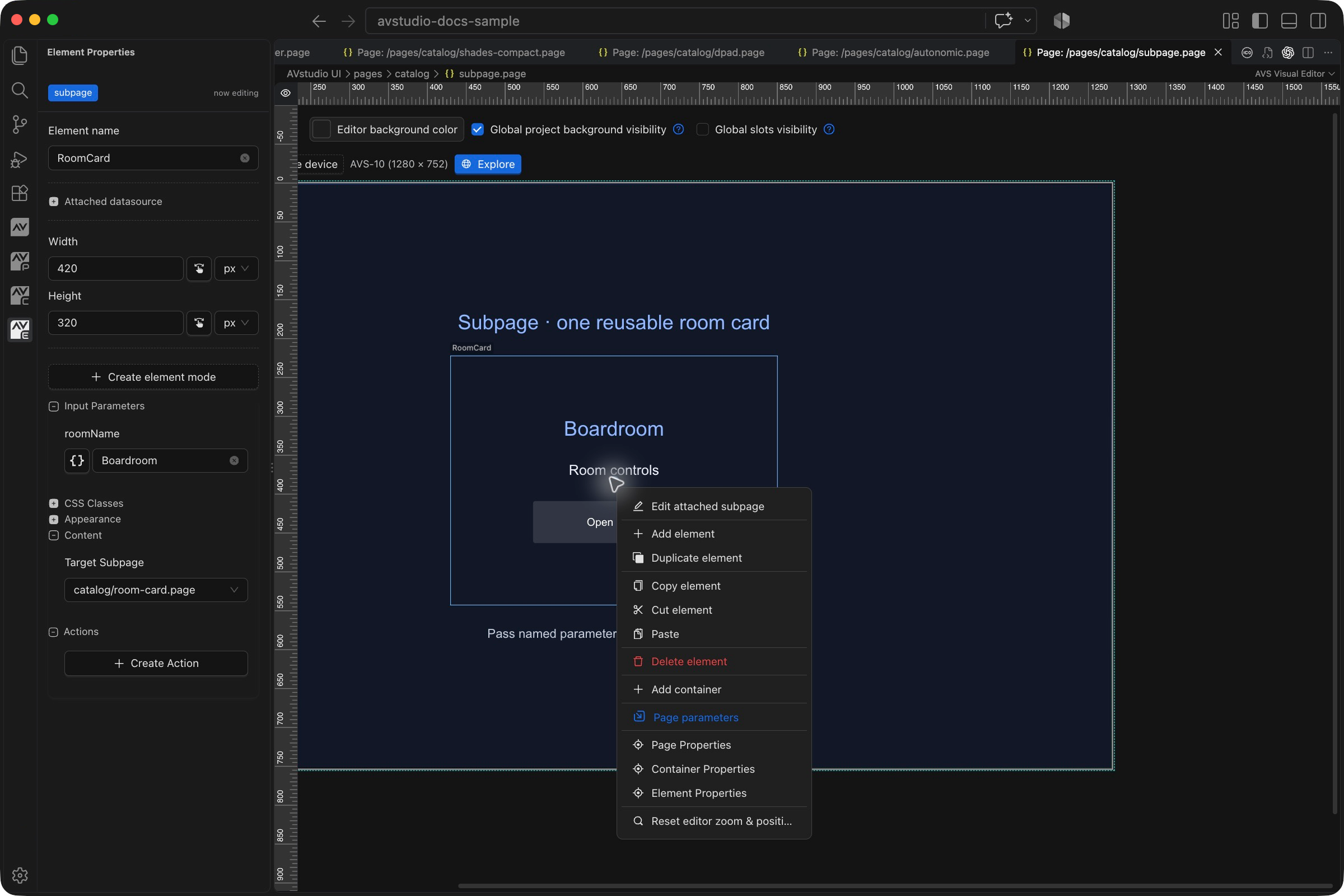1344x896 pixels.
Task: Expand Appearance section
Action: coord(54,520)
